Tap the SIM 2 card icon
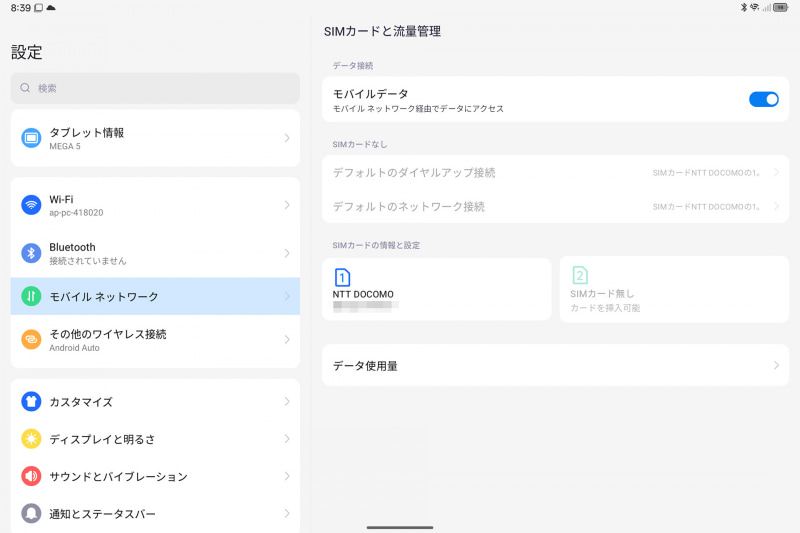 (580, 275)
